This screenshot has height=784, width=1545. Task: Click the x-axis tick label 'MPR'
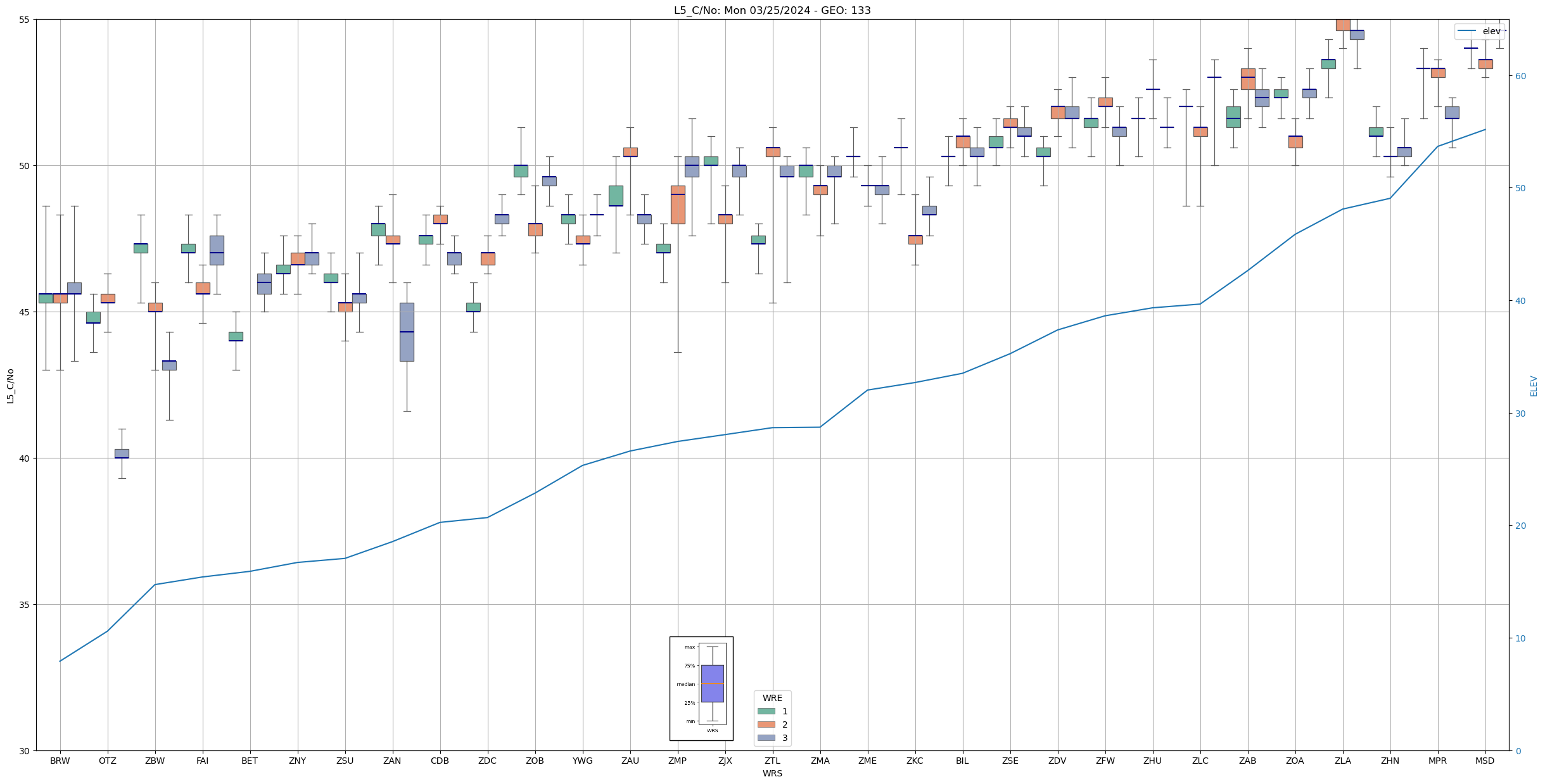[1438, 761]
